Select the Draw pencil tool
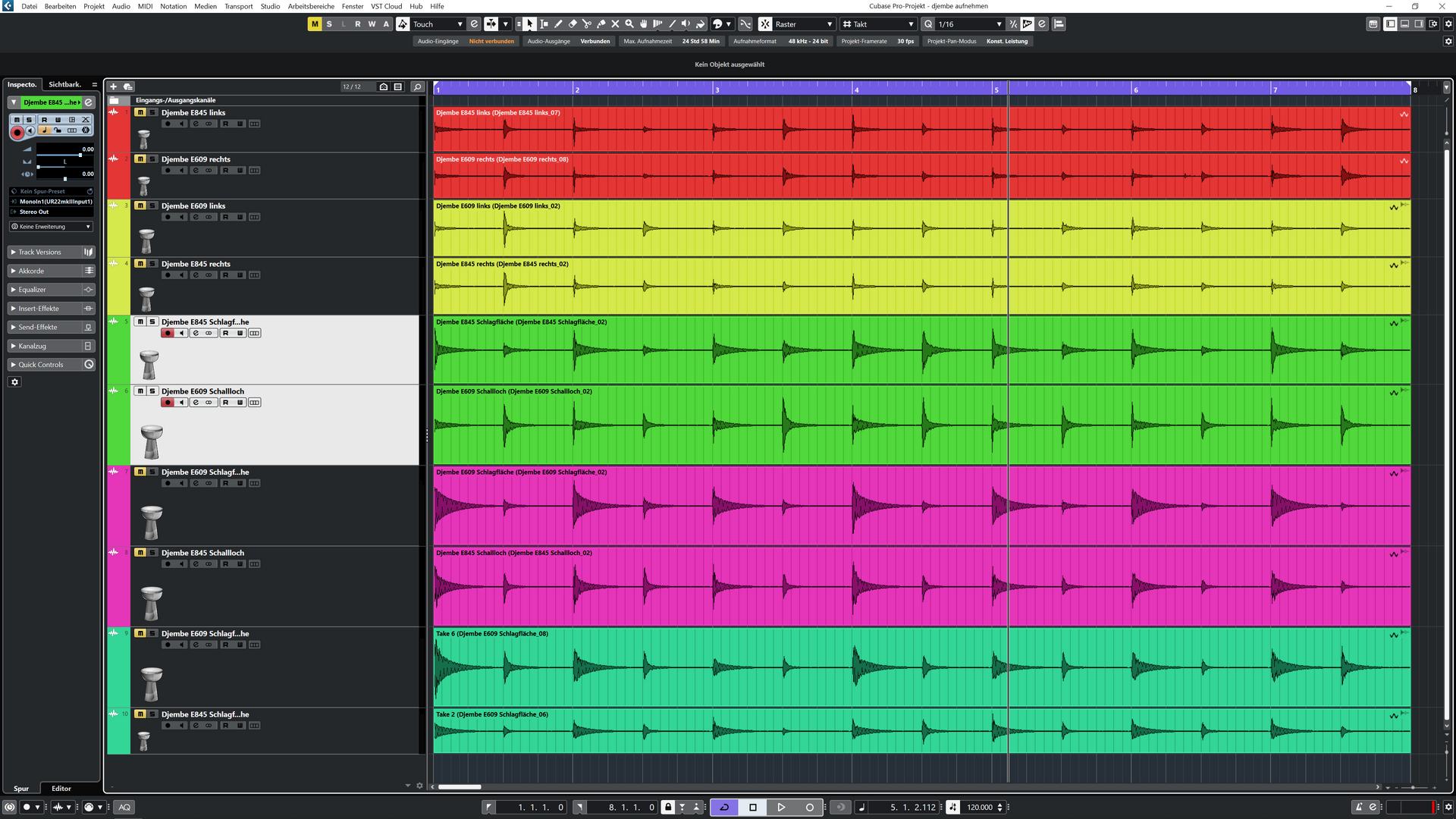The image size is (1456, 819). 558,24
